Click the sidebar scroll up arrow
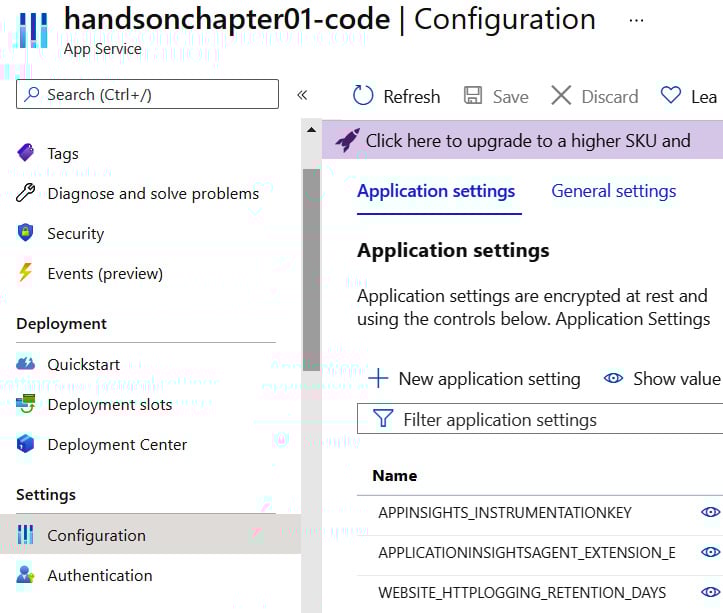The width and height of the screenshot is (723, 613). 312,130
